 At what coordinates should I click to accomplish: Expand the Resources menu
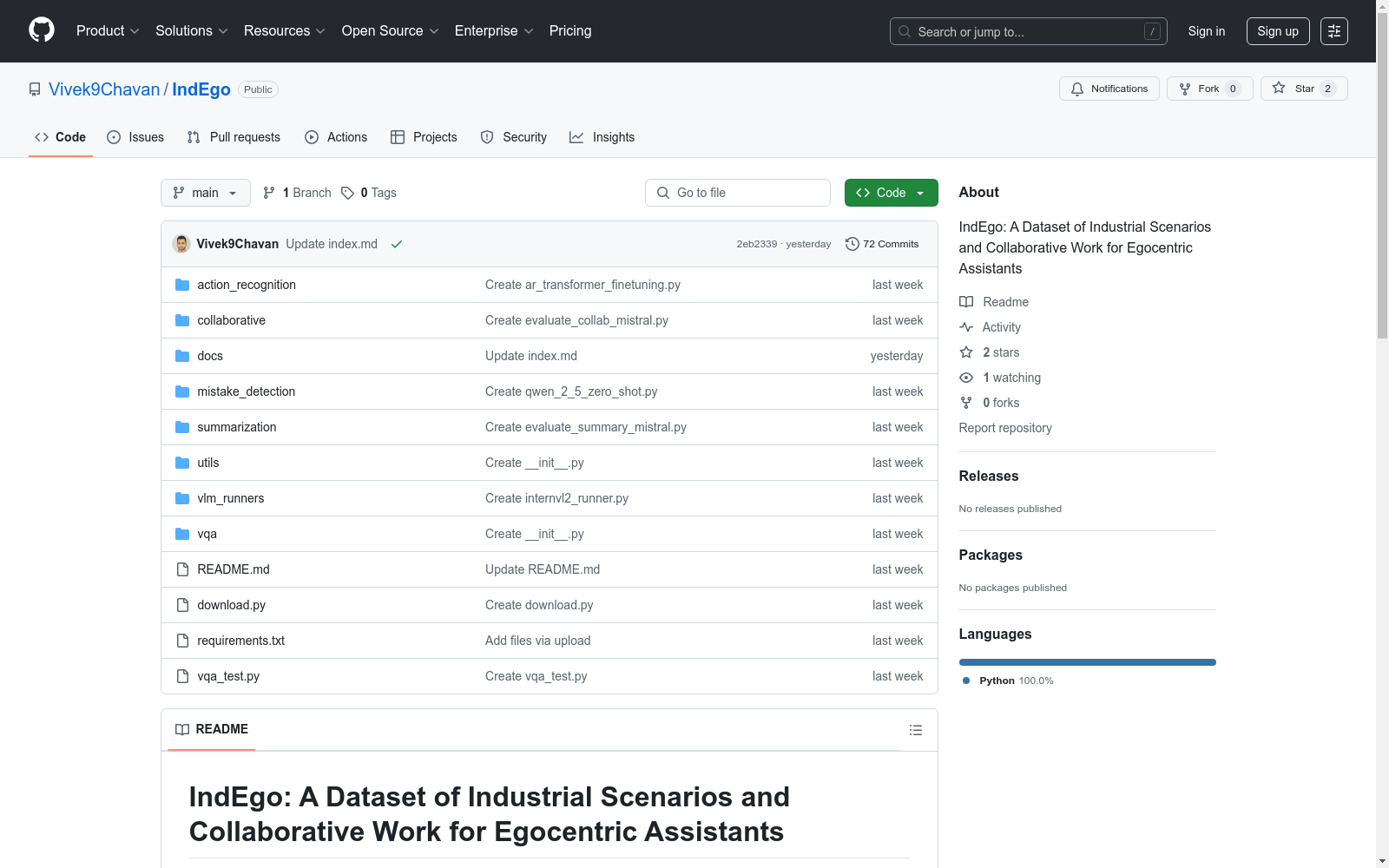[285, 31]
